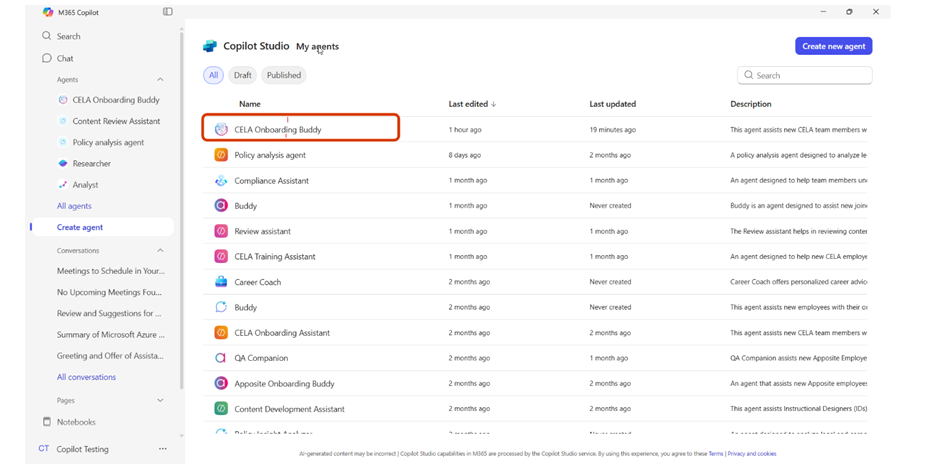Click Content Development Assistant row icon
The width and height of the screenshot is (940, 464).
(221, 409)
